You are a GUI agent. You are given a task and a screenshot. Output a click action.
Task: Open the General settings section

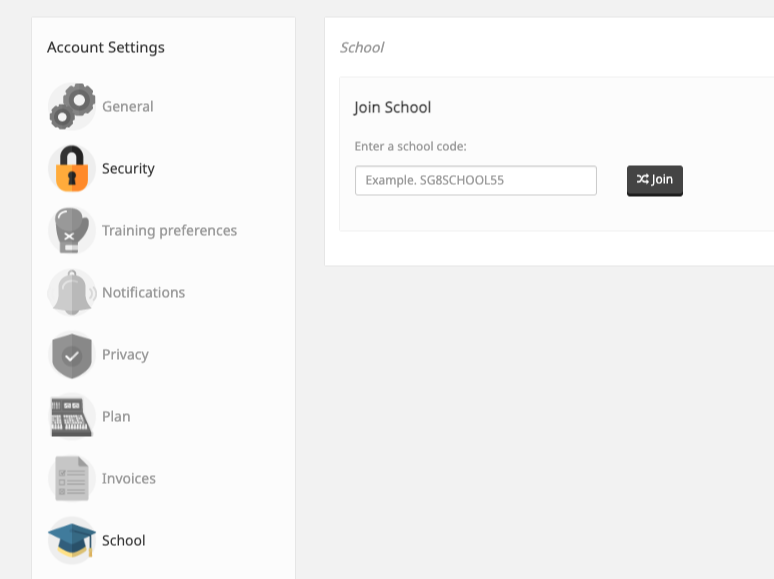pyautogui.click(x=127, y=107)
